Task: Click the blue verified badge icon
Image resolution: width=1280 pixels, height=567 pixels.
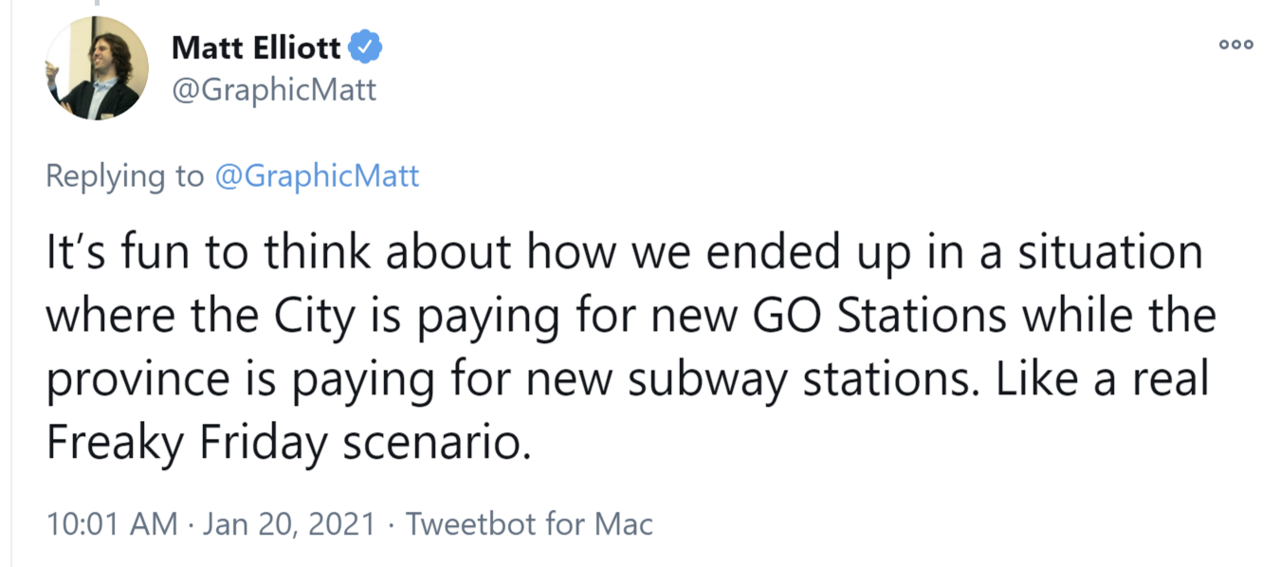Action: [364, 45]
